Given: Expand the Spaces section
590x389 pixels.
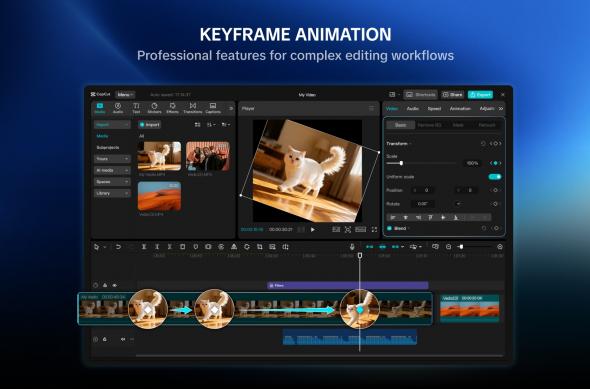Looking at the screenshot, I should click(x=112, y=182).
